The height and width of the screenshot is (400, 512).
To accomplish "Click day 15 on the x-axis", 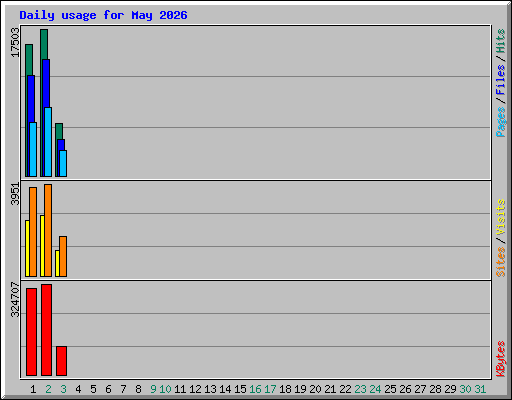I will tap(240, 389).
